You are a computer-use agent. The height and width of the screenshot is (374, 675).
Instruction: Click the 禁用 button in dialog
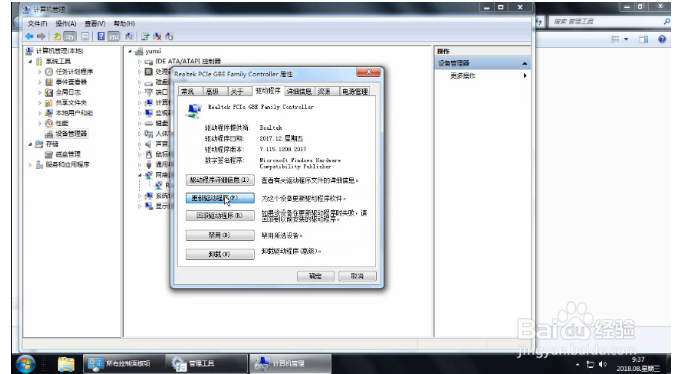tap(220, 235)
